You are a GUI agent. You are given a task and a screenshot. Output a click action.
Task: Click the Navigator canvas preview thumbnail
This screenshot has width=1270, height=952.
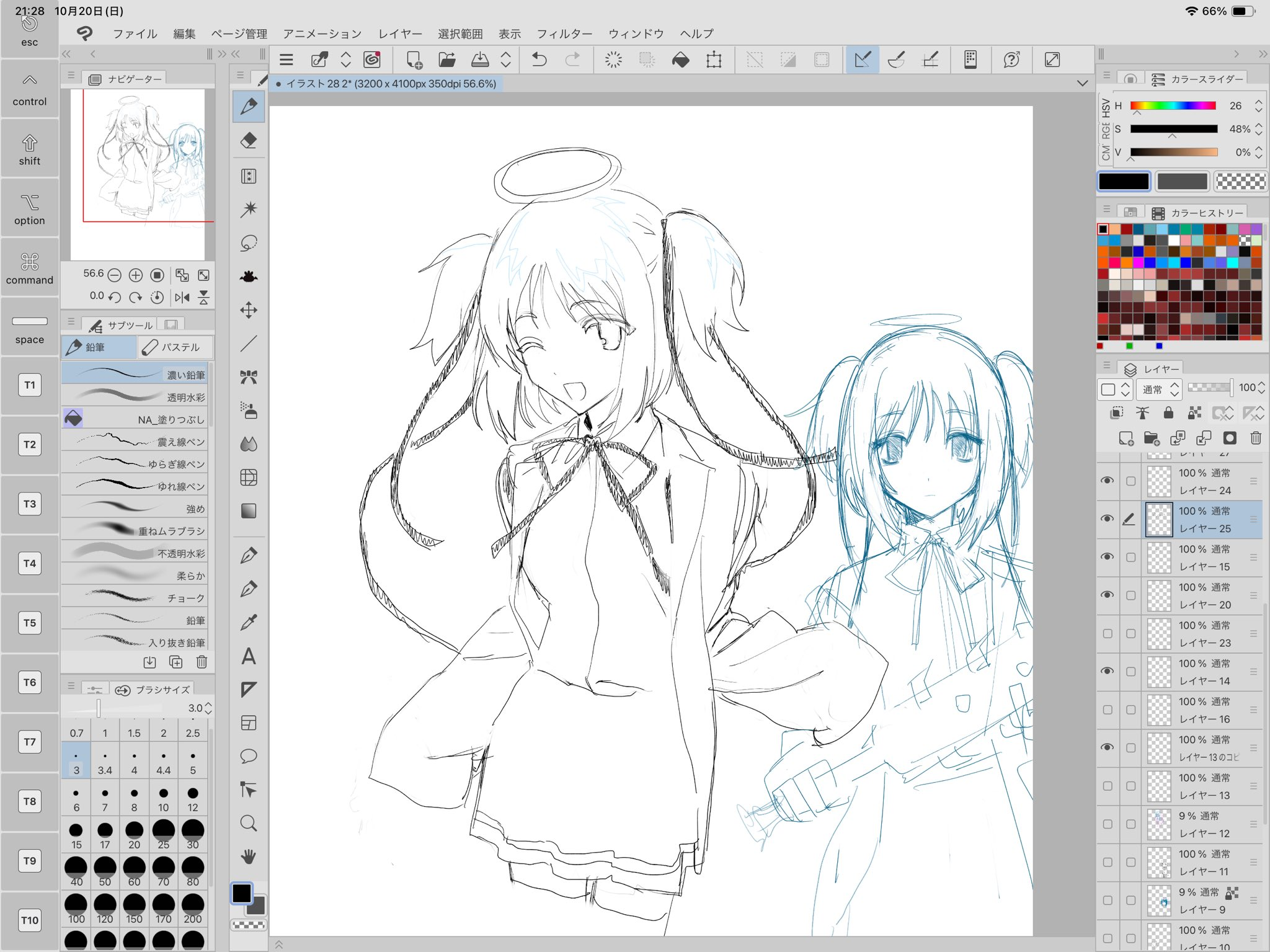pos(138,174)
